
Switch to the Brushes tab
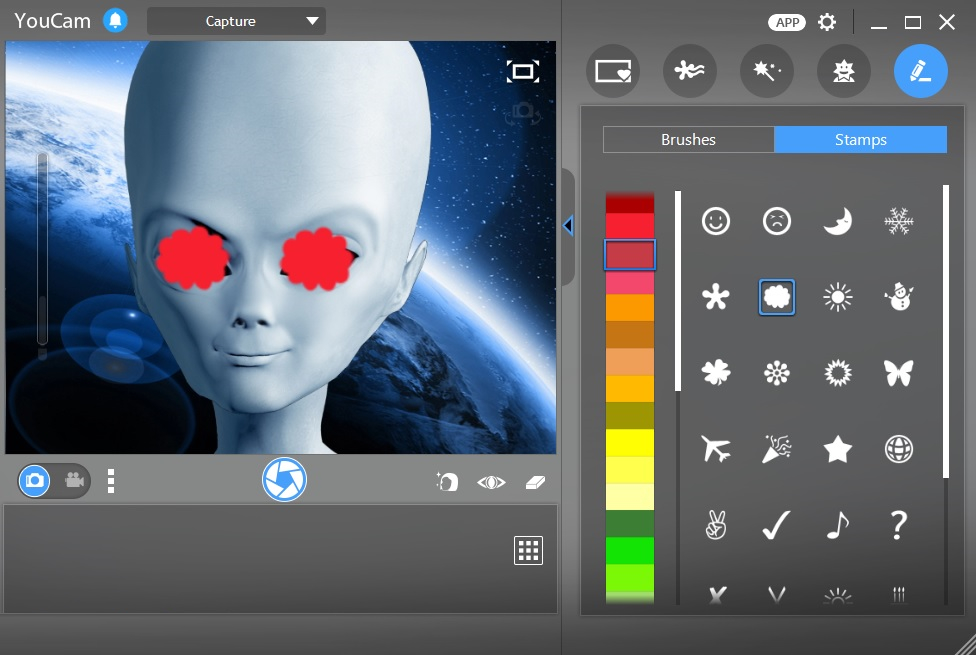tap(688, 139)
